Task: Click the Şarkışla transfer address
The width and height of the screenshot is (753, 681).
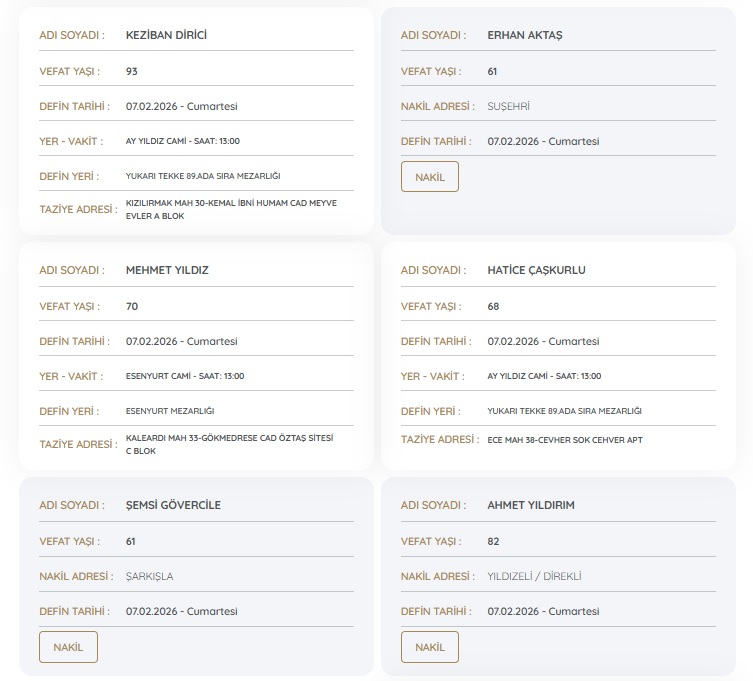Action: click(150, 576)
